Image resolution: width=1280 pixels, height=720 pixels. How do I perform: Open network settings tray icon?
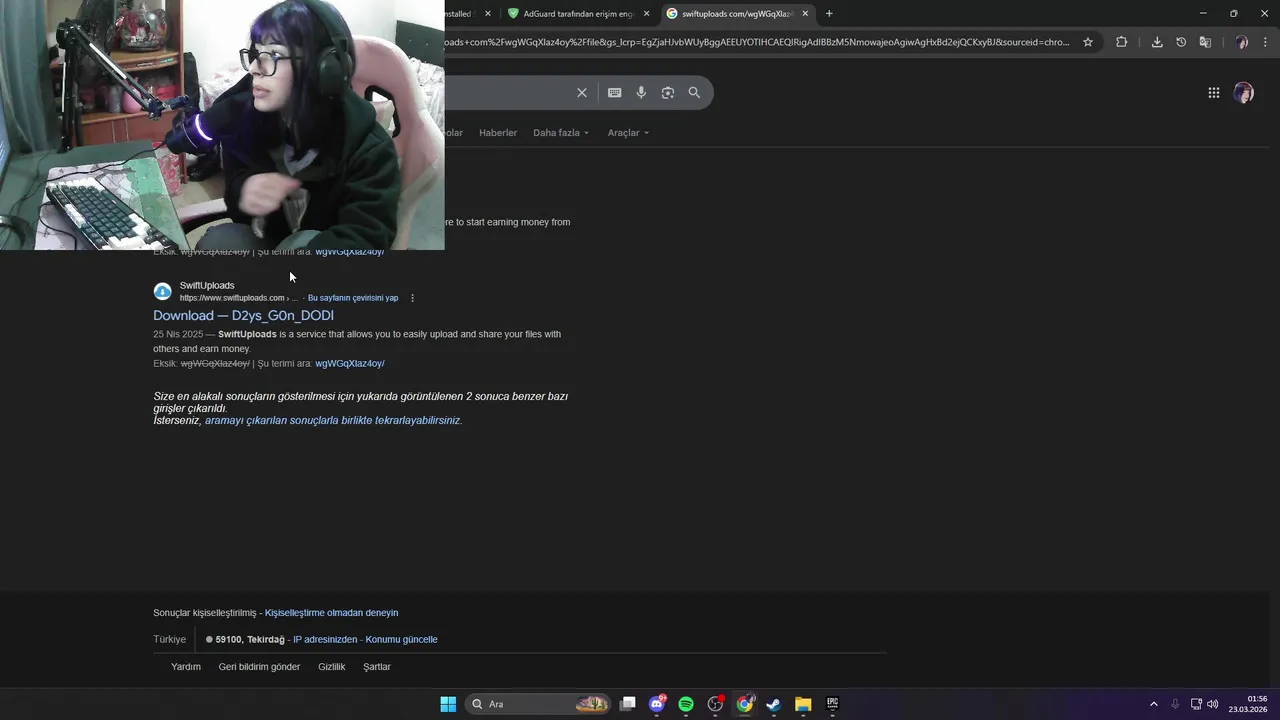point(1196,704)
